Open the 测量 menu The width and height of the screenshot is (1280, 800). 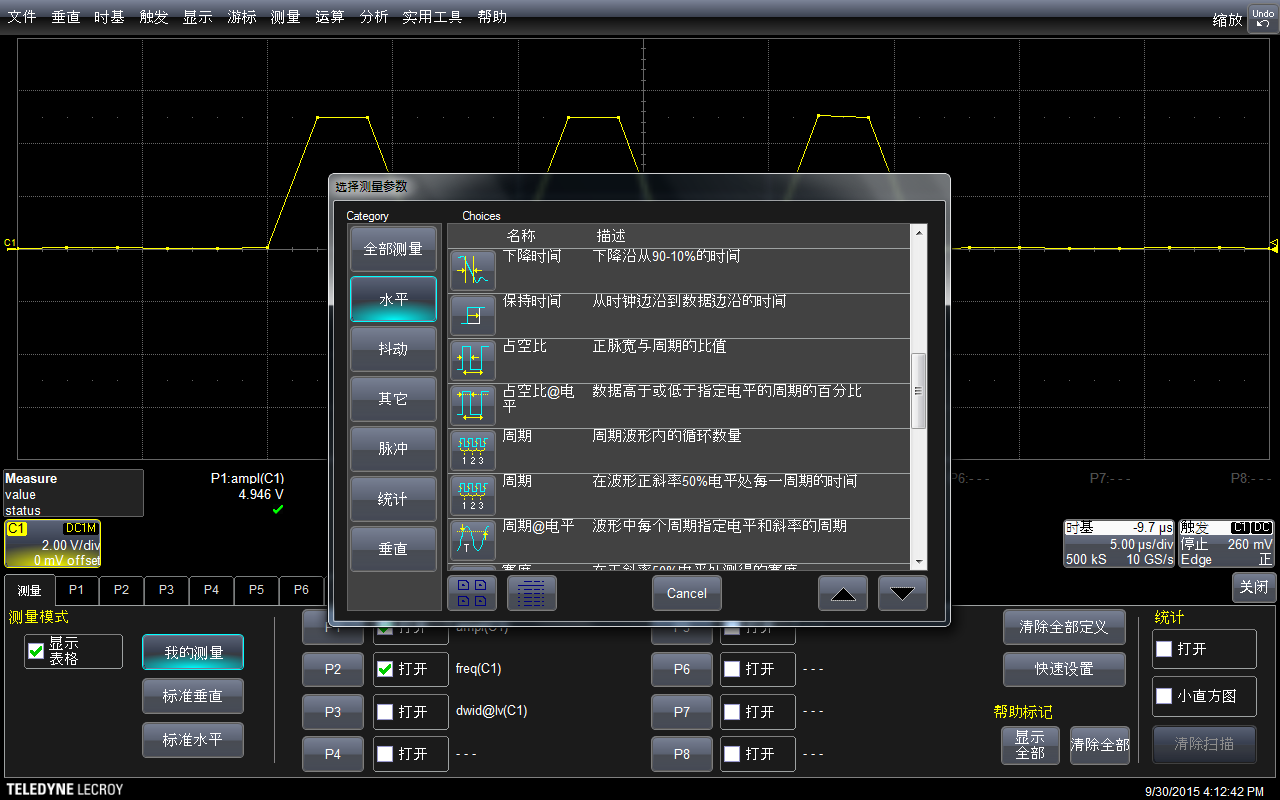[285, 17]
